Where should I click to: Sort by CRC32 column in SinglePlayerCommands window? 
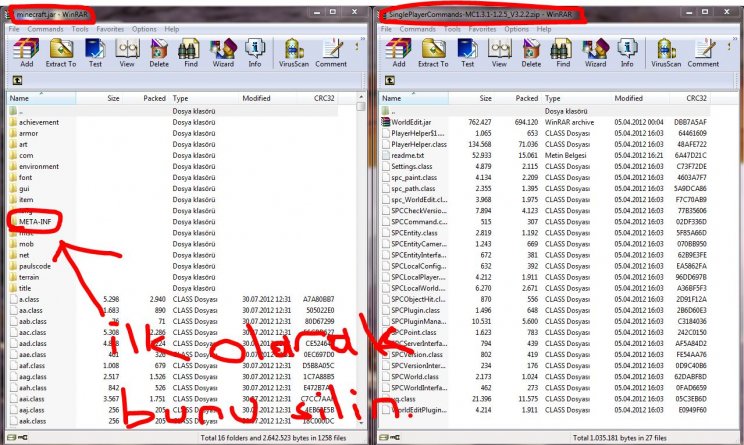[x=689, y=98]
